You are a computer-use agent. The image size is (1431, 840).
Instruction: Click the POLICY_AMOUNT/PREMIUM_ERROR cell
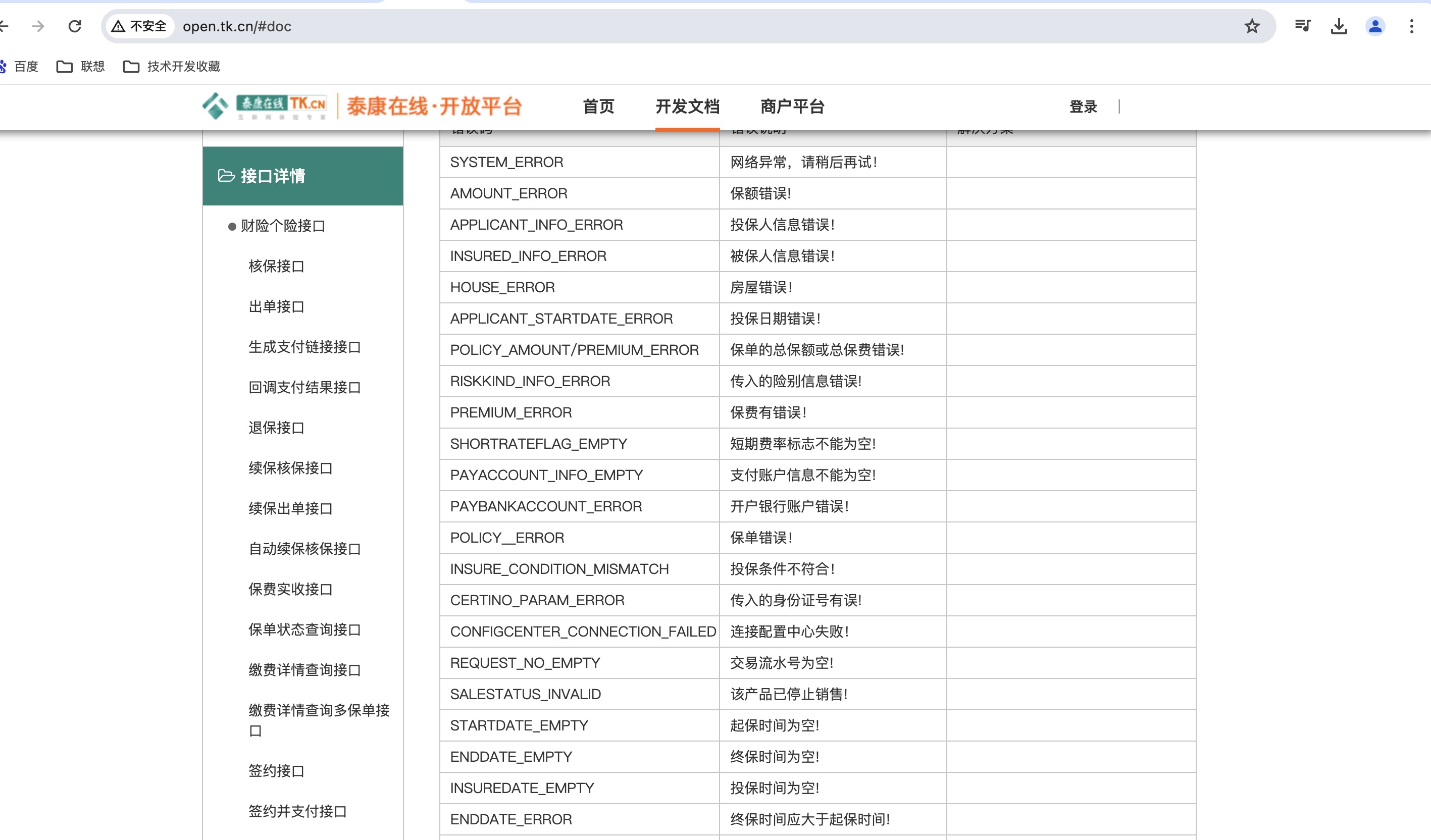coord(579,349)
